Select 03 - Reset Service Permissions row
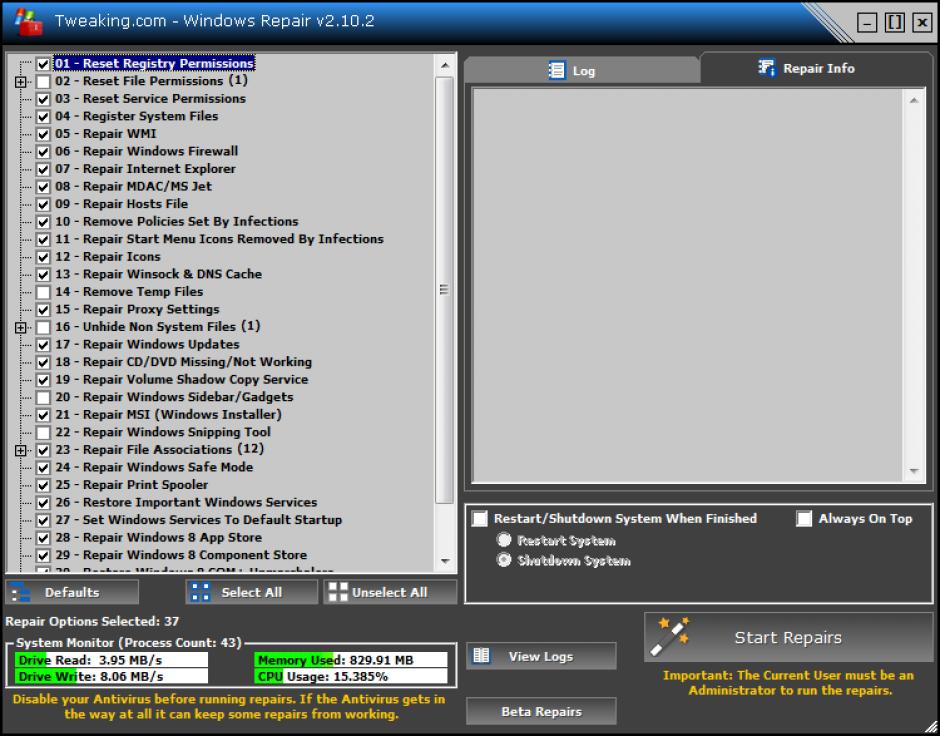Viewport: 940px width, 736px height. coord(150,98)
